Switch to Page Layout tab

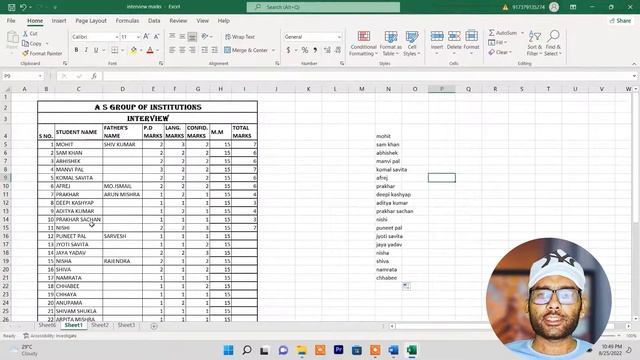tap(91, 20)
